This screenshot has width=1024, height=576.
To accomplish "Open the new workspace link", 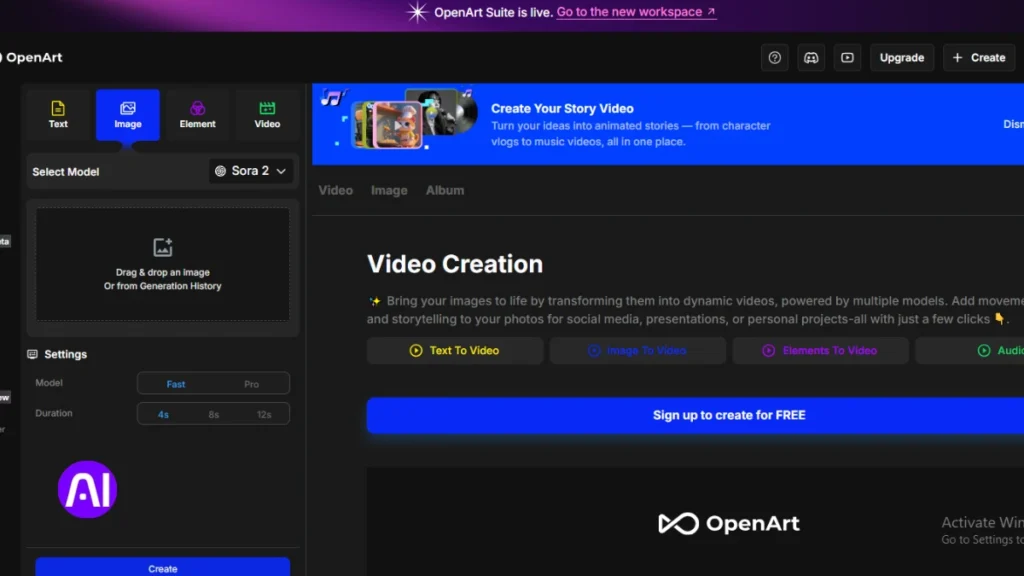I will click(x=630, y=11).
